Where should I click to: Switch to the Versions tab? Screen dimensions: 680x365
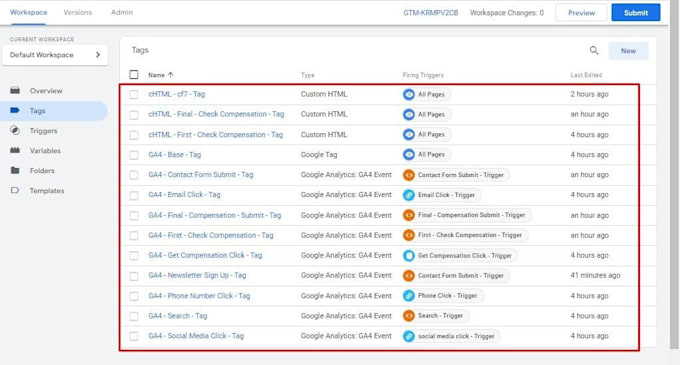click(x=78, y=12)
